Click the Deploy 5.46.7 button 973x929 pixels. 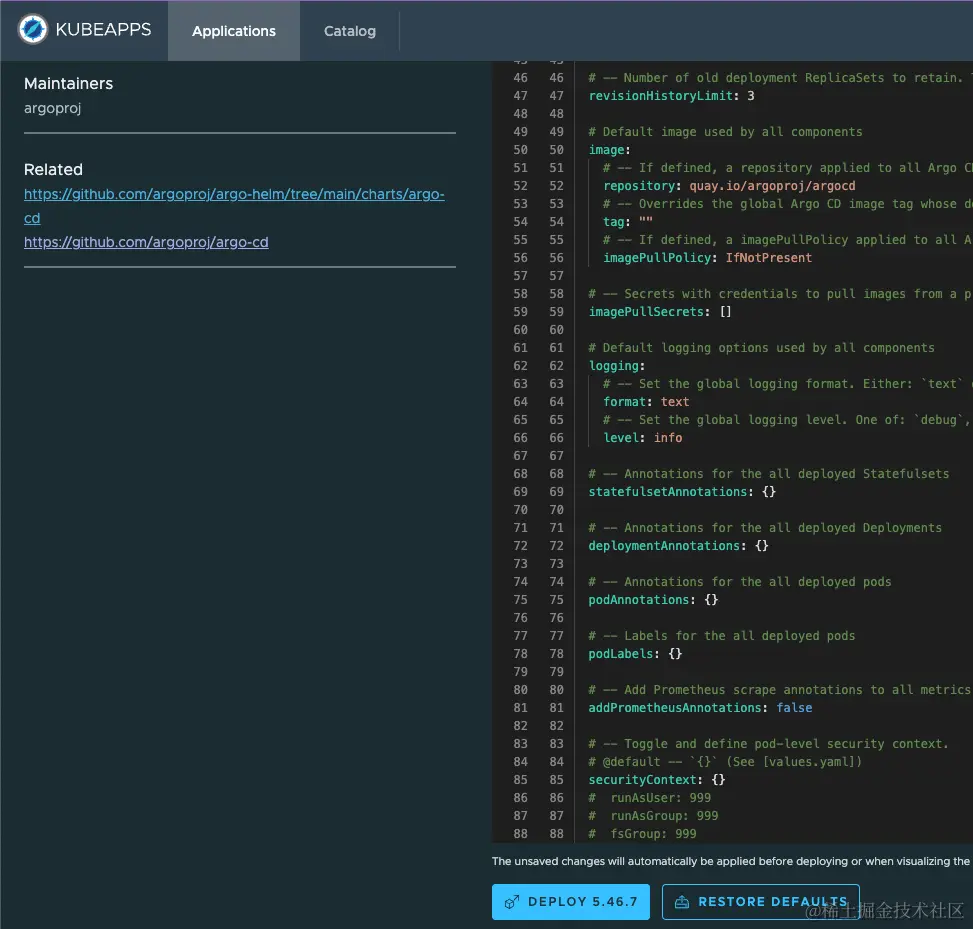click(x=570, y=901)
